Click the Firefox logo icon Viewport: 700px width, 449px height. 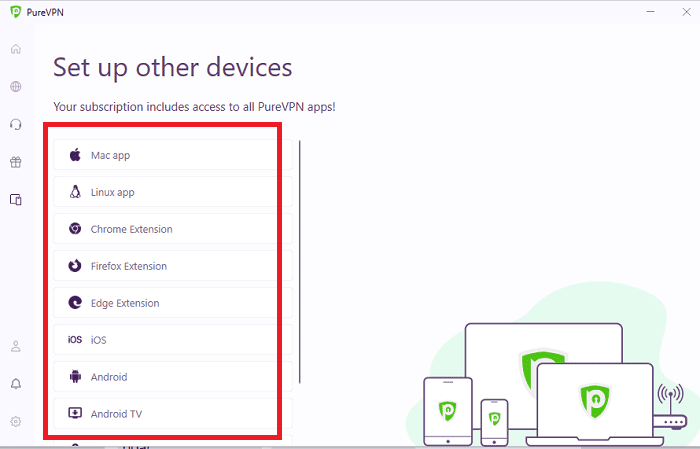(75, 266)
